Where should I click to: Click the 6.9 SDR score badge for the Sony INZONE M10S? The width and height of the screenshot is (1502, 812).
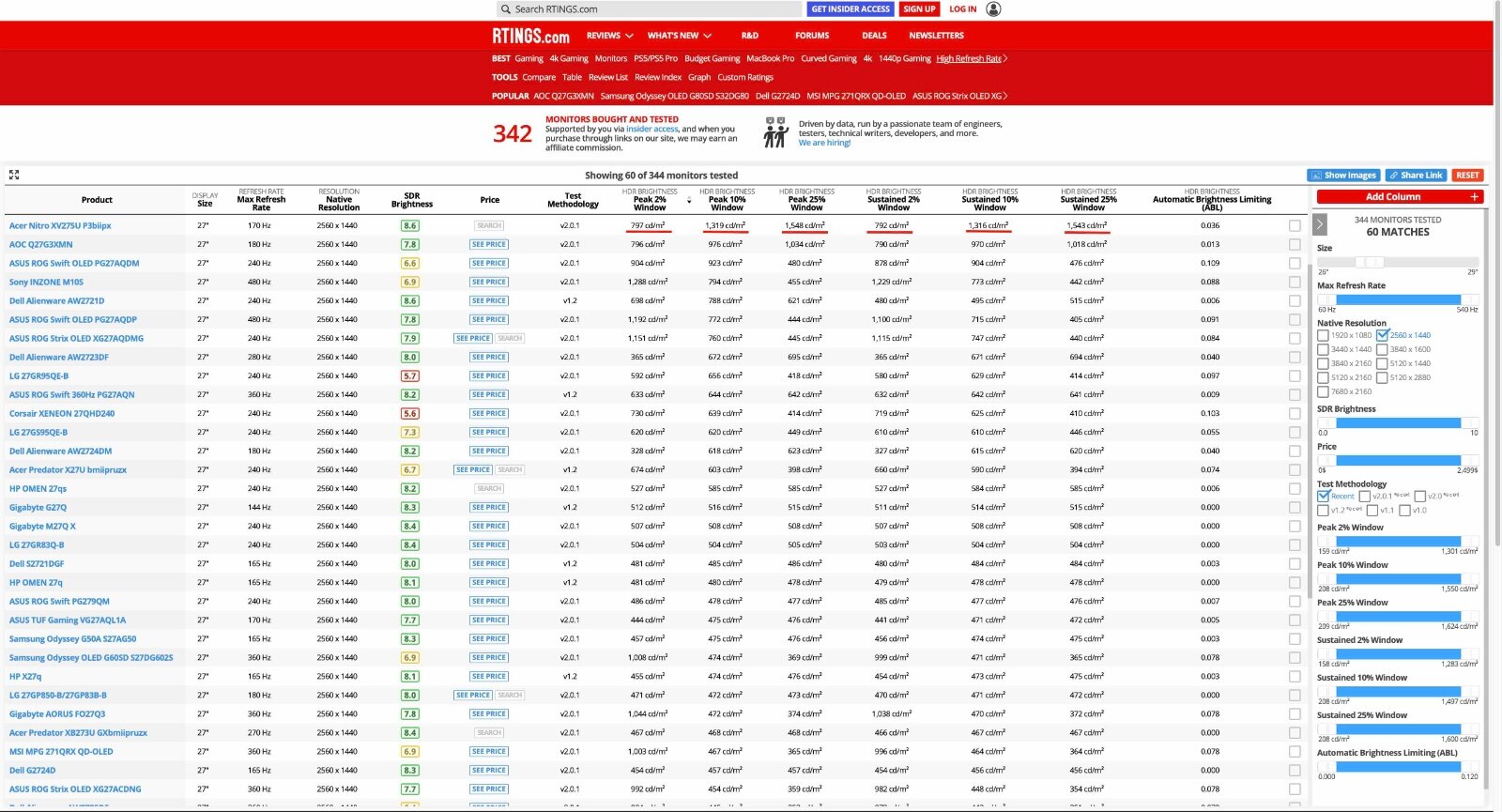point(410,282)
